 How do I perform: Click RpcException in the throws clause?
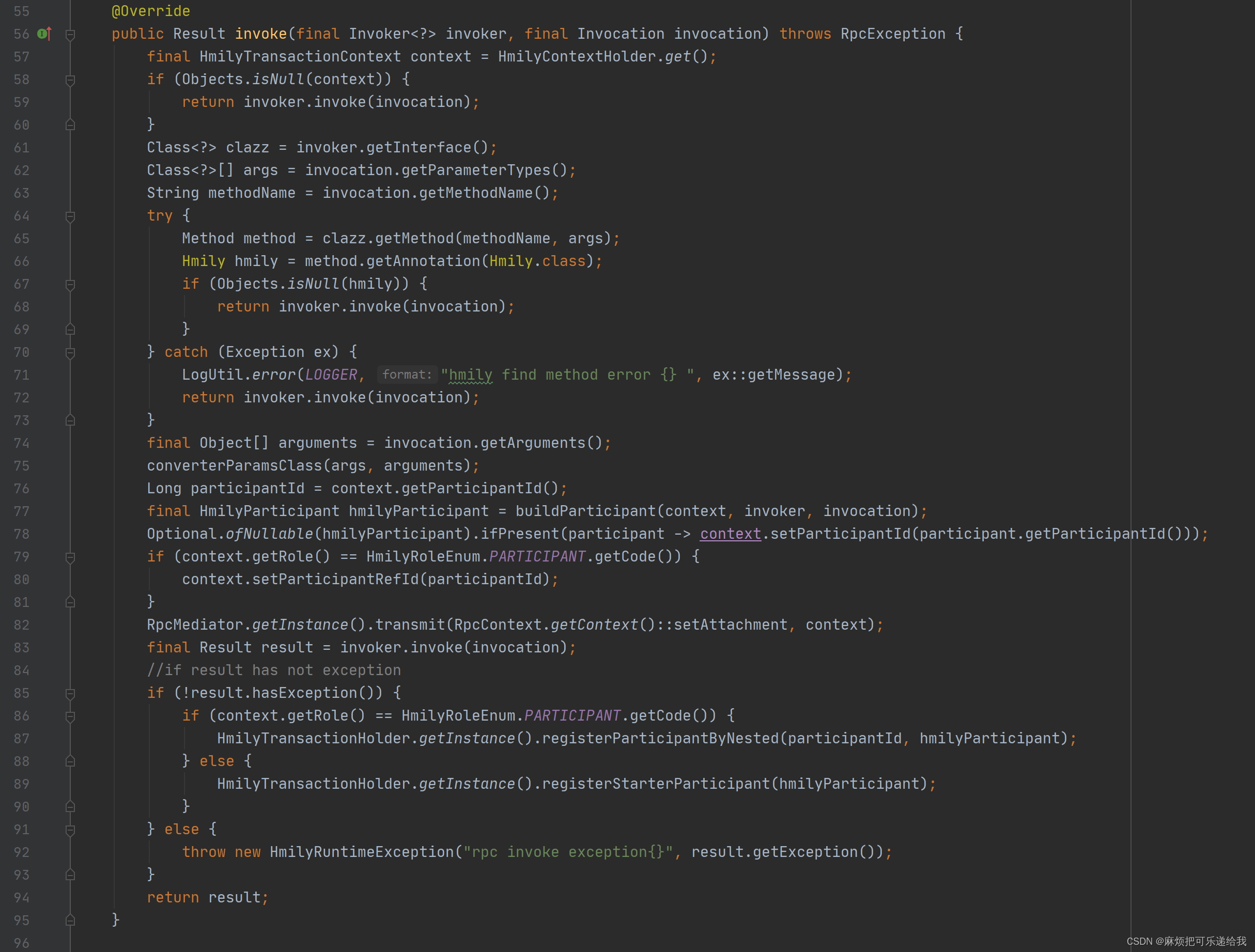[x=893, y=34]
